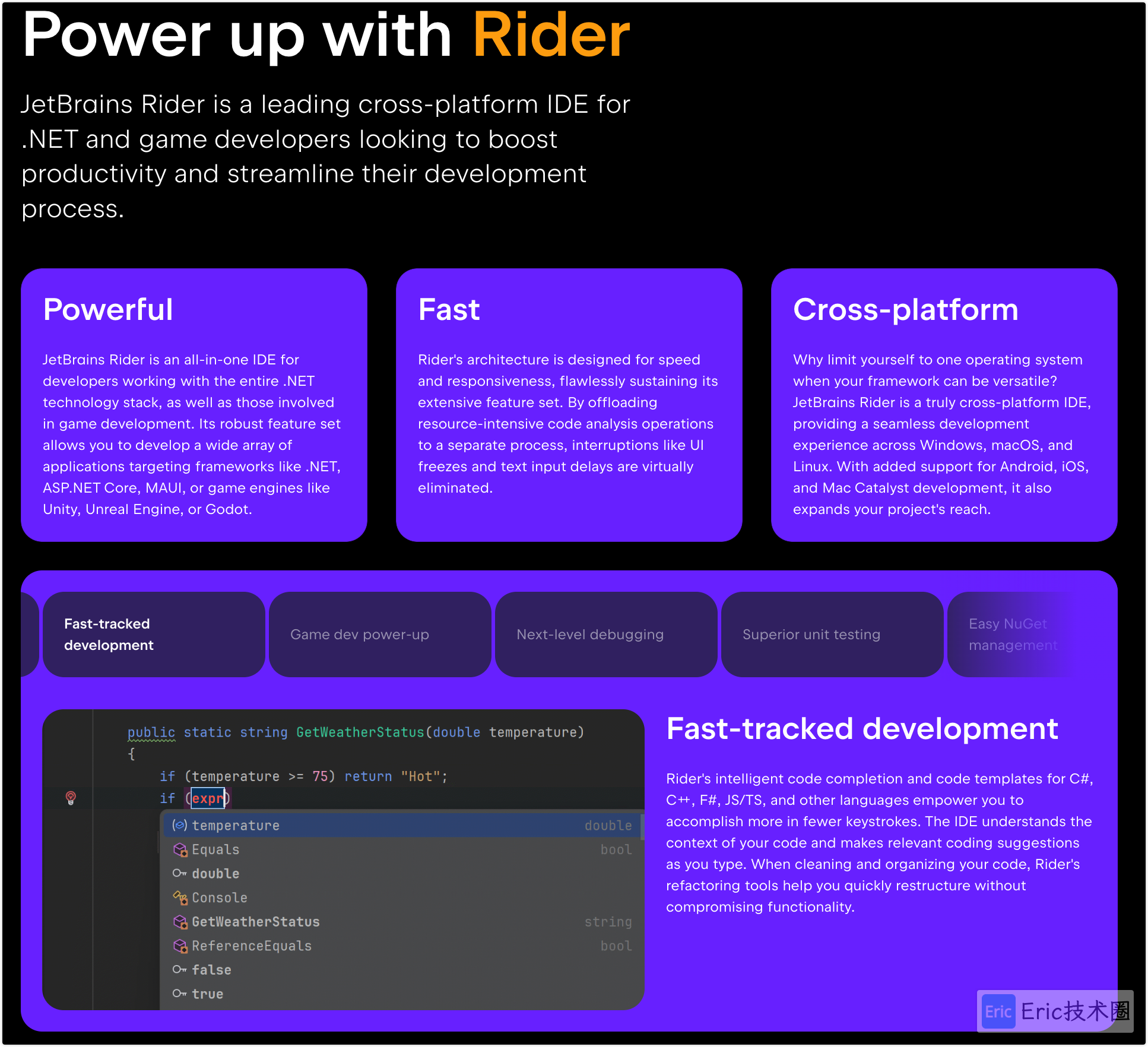Select the temperature completion suggestion
1148x1047 pixels.
[x=402, y=825]
